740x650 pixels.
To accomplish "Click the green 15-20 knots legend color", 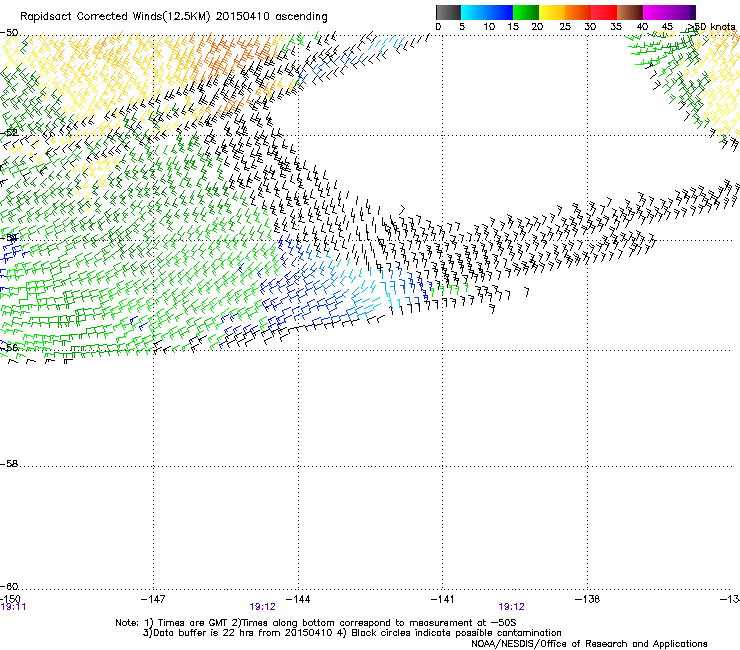I will click(526, 12).
